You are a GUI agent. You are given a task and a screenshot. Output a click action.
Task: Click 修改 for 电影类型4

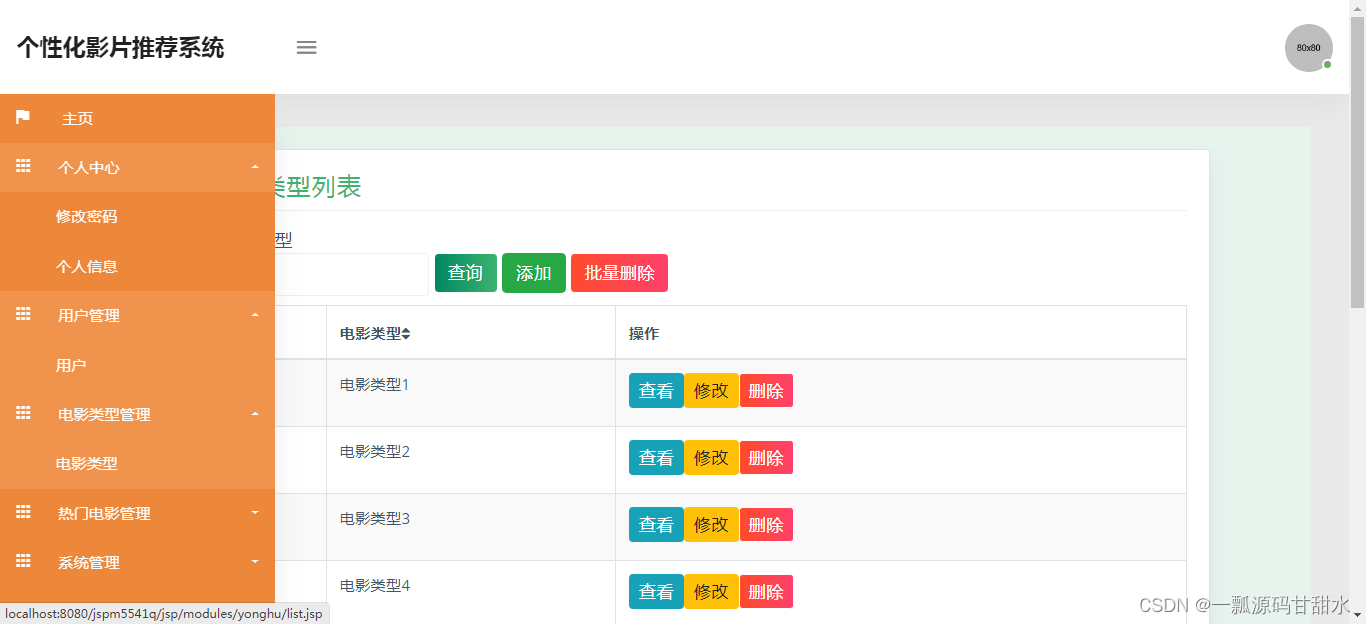tap(711, 592)
